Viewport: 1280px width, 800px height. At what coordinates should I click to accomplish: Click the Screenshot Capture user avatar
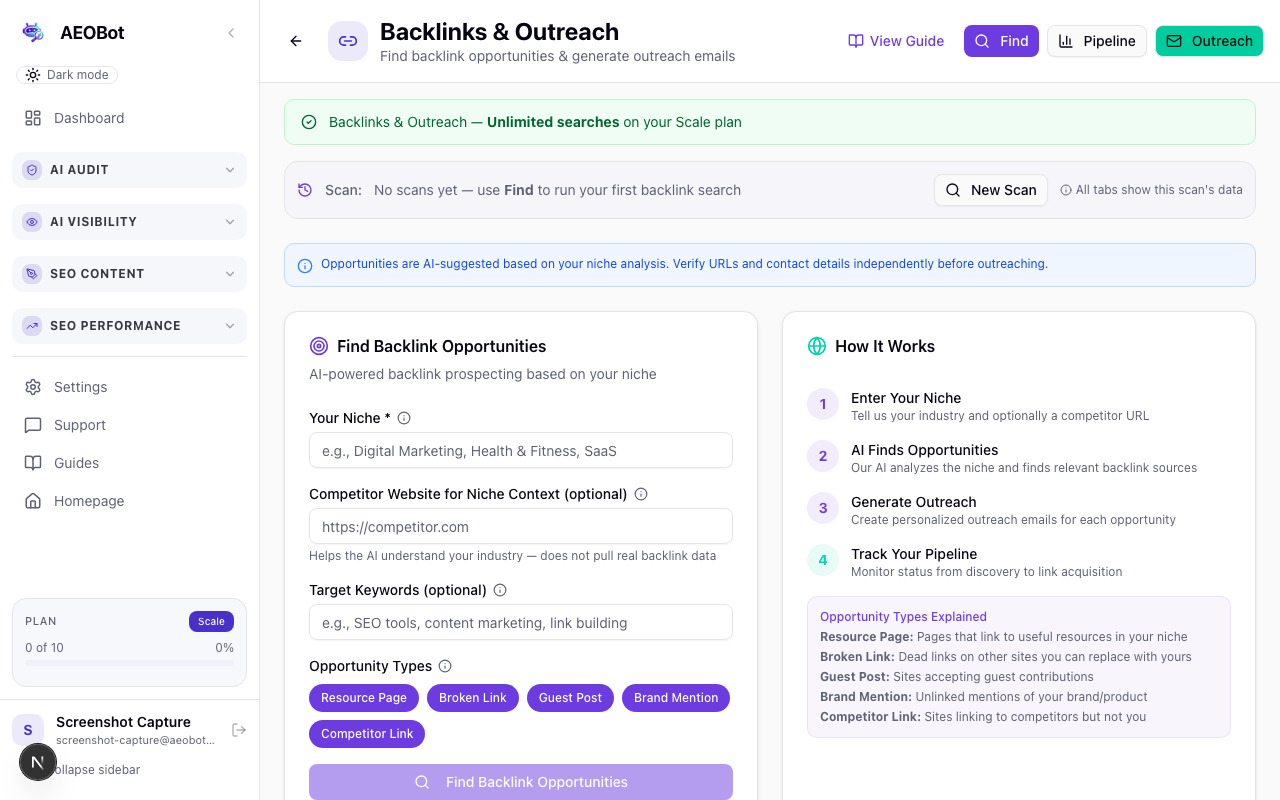[x=28, y=730]
